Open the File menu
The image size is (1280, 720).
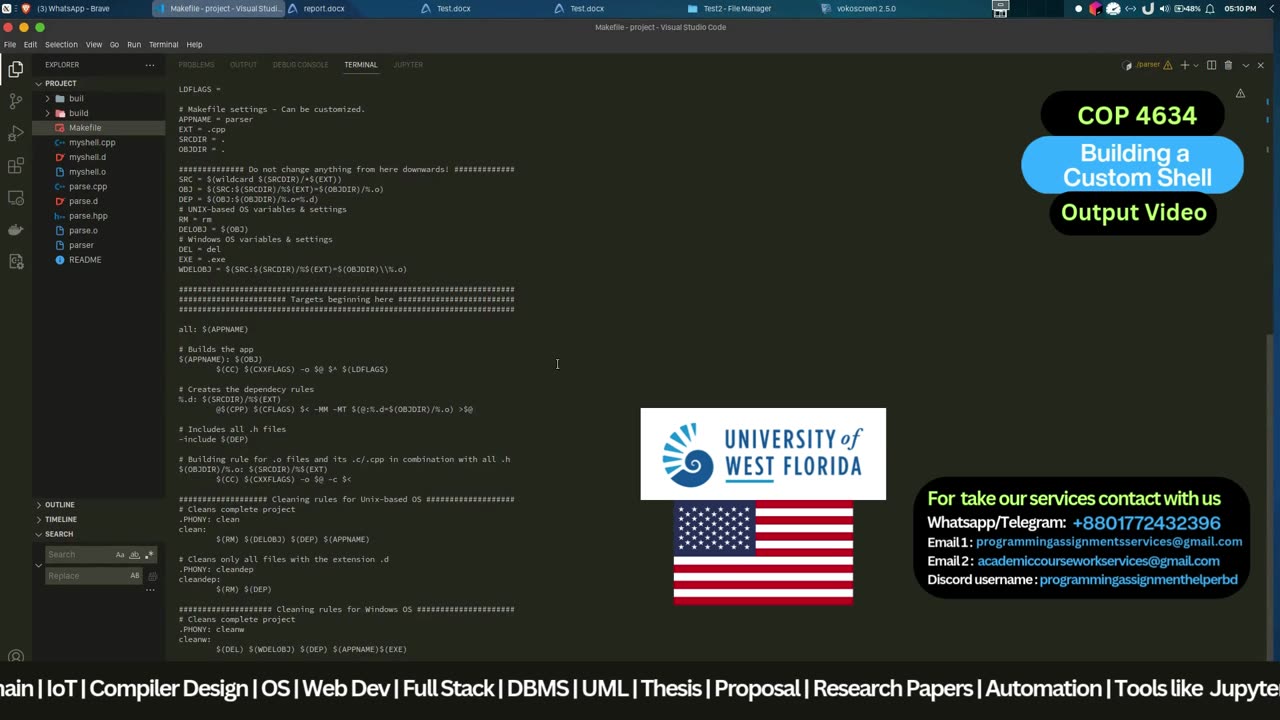click(9, 45)
